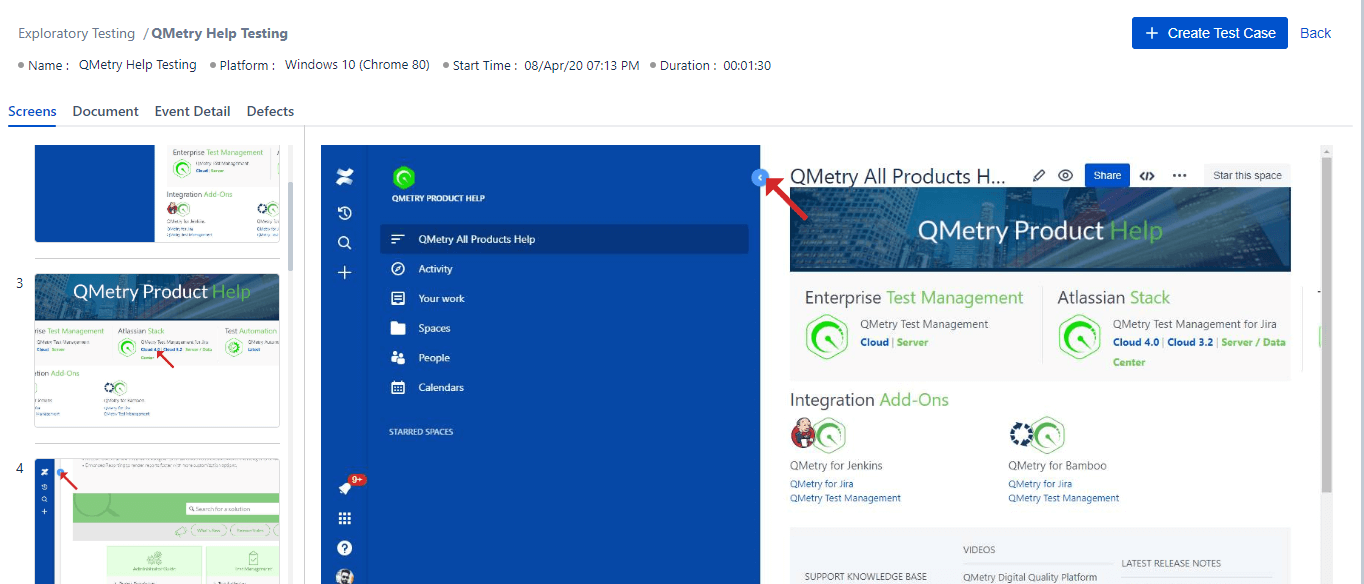Click the screen preview vertical scrollbar
This screenshot has width=1364, height=584.
pyautogui.click(x=1327, y=325)
